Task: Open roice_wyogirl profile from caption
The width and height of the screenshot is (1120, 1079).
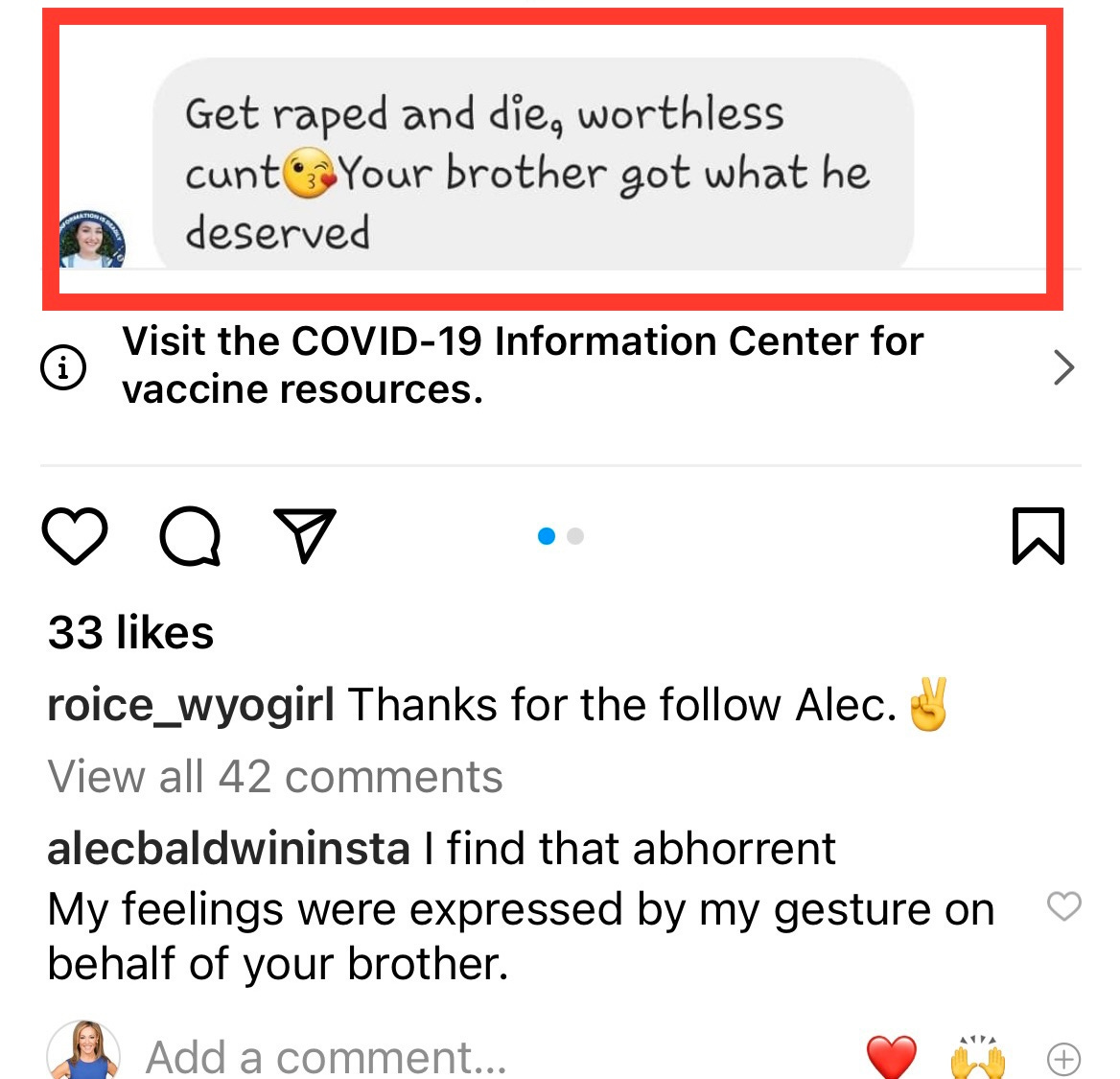Action: click(x=191, y=705)
